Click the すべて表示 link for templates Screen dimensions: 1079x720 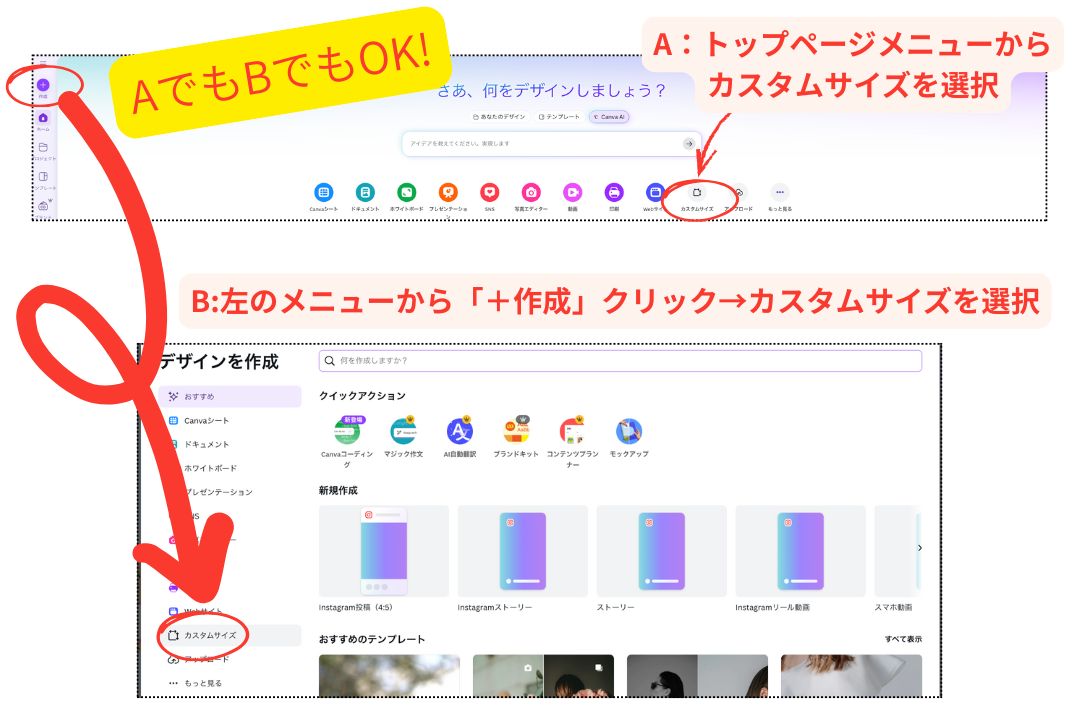pyautogui.click(x=903, y=638)
